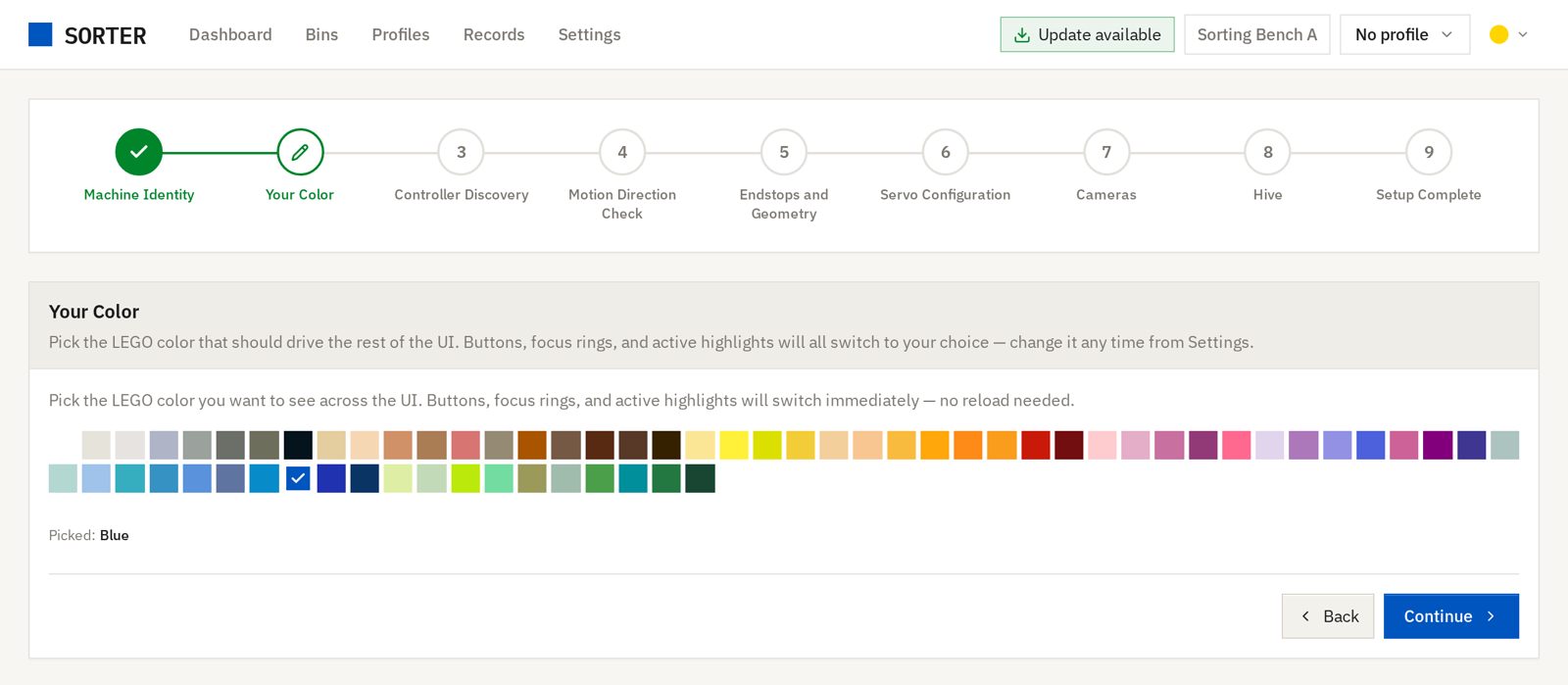The height and width of the screenshot is (685, 1568).
Task: Click the SORTER brand name
Action: coord(105,35)
